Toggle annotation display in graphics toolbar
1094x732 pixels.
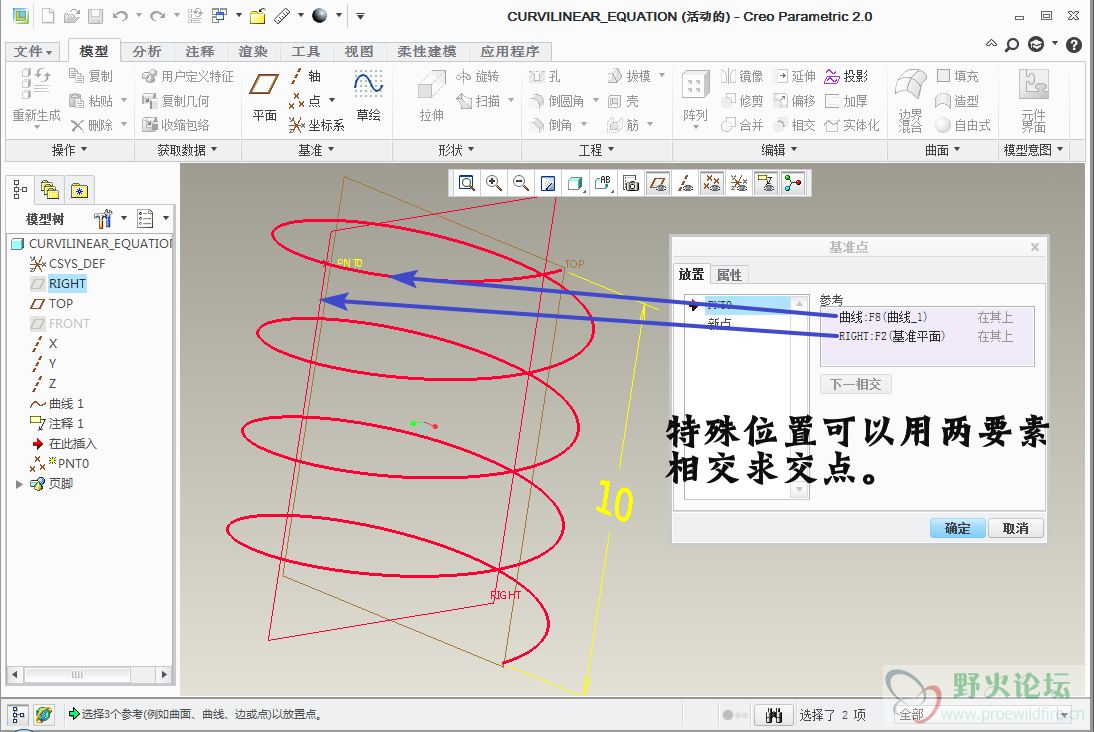[x=766, y=184]
